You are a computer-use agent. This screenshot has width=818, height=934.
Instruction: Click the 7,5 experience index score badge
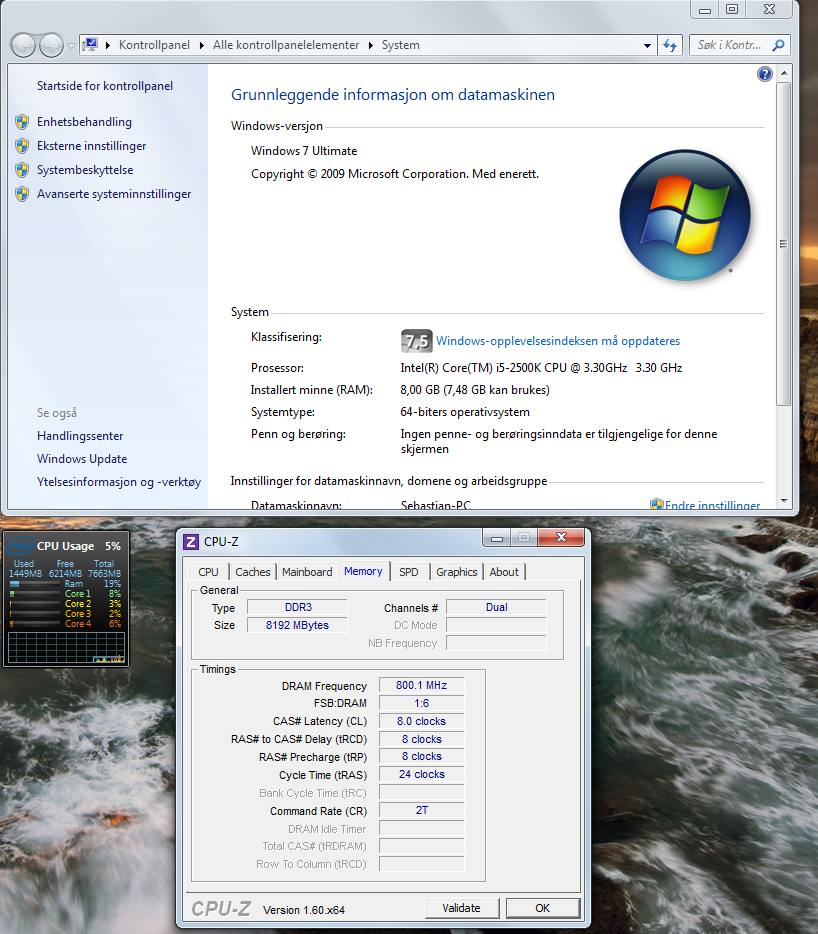(416, 341)
